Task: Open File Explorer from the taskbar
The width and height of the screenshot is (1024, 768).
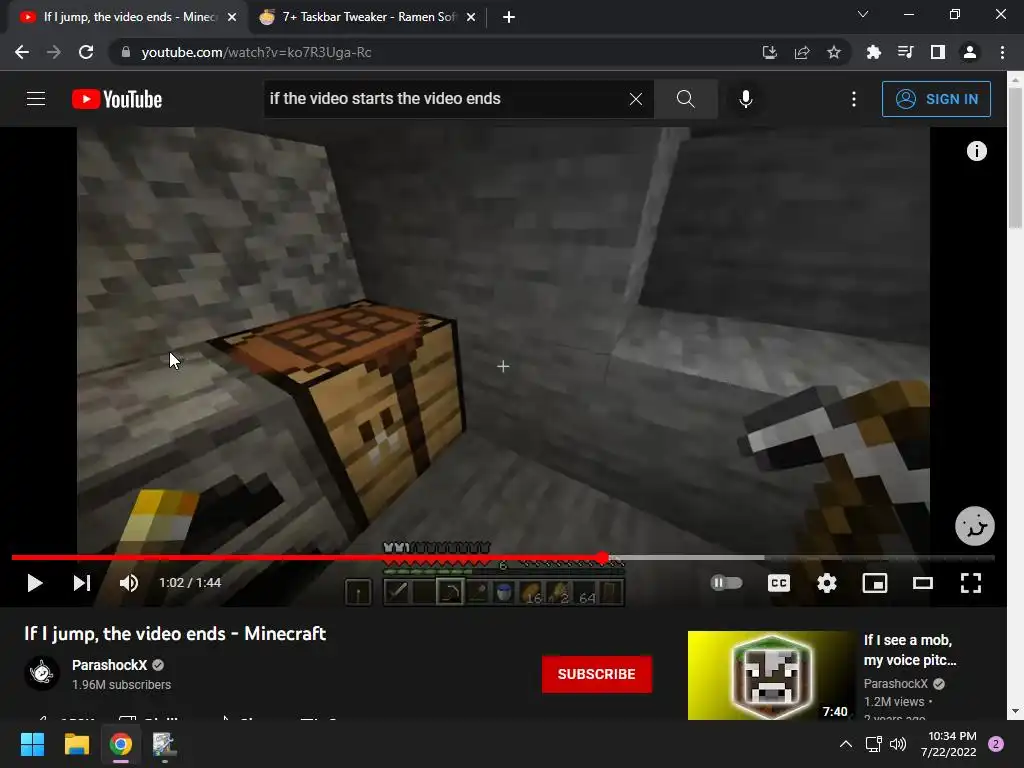Action: point(76,744)
